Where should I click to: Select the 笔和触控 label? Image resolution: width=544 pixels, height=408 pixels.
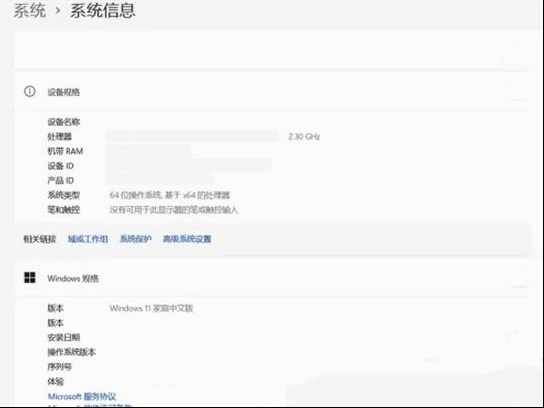pos(63,210)
